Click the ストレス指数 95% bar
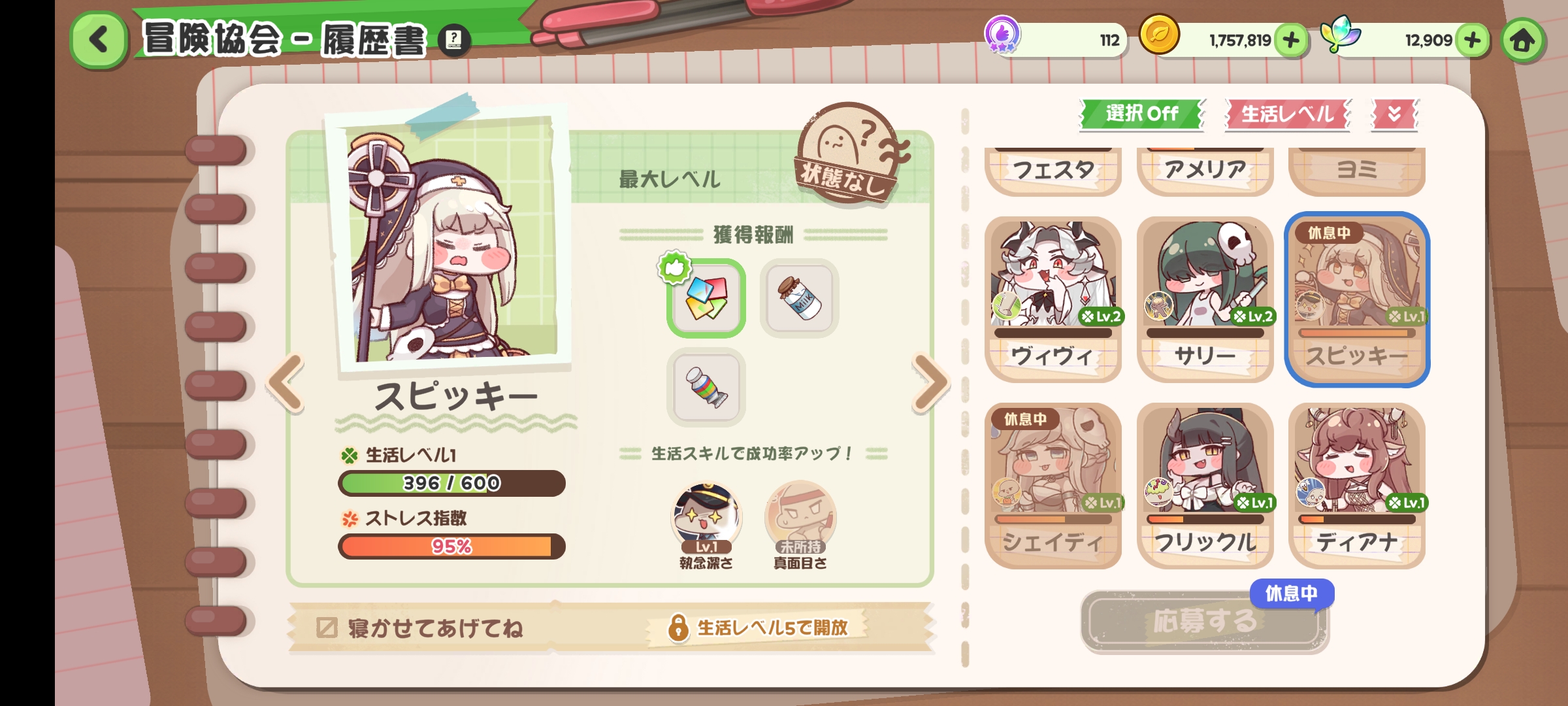This screenshot has width=1568, height=706. click(451, 546)
